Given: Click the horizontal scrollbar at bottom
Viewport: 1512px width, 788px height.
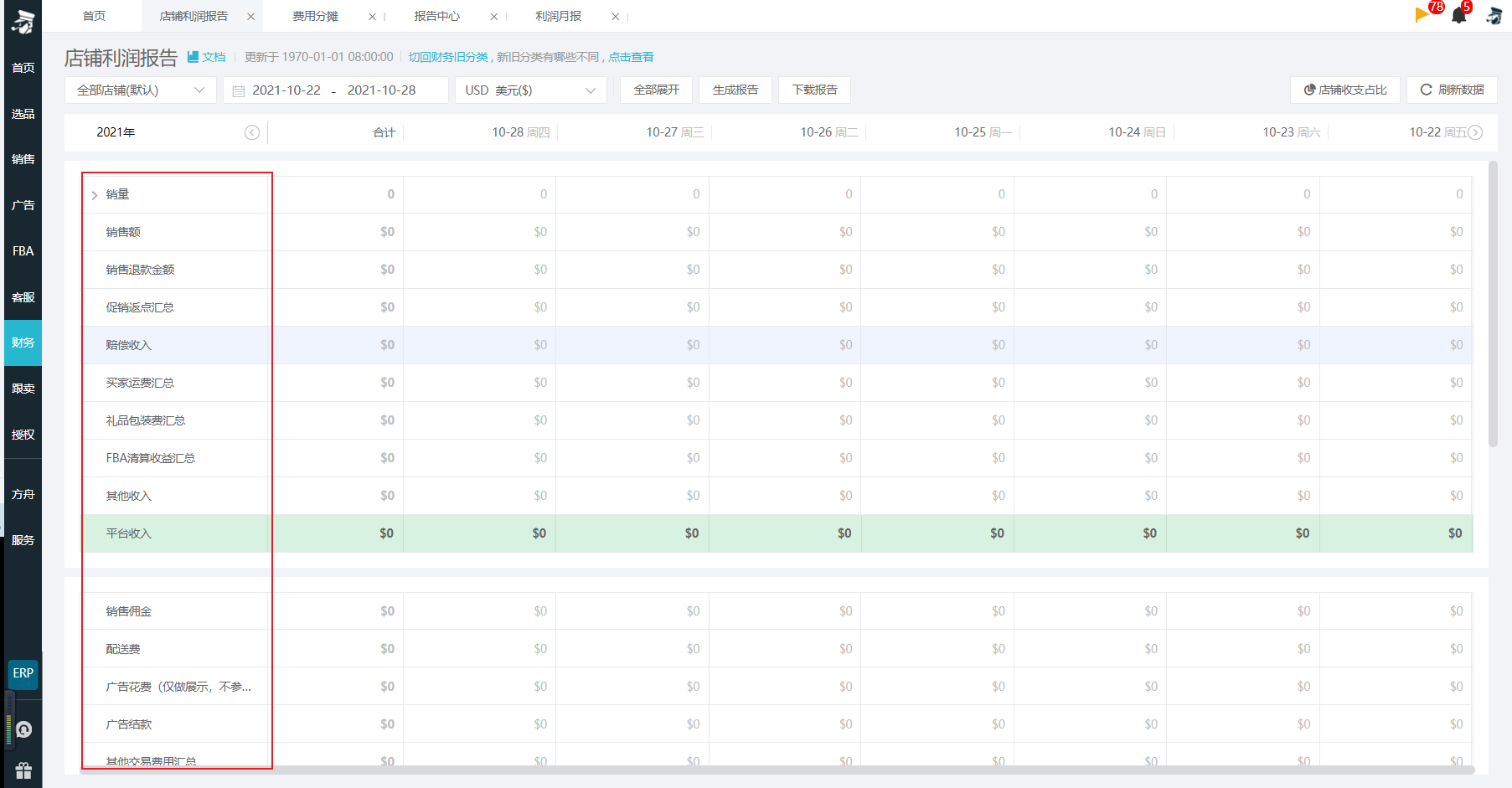Looking at the screenshot, I should click(777, 770).
